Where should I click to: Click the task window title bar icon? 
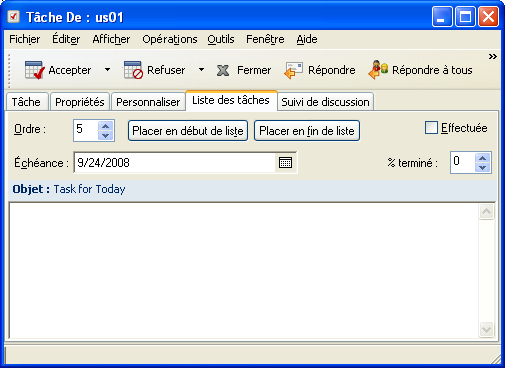point(14,16)
